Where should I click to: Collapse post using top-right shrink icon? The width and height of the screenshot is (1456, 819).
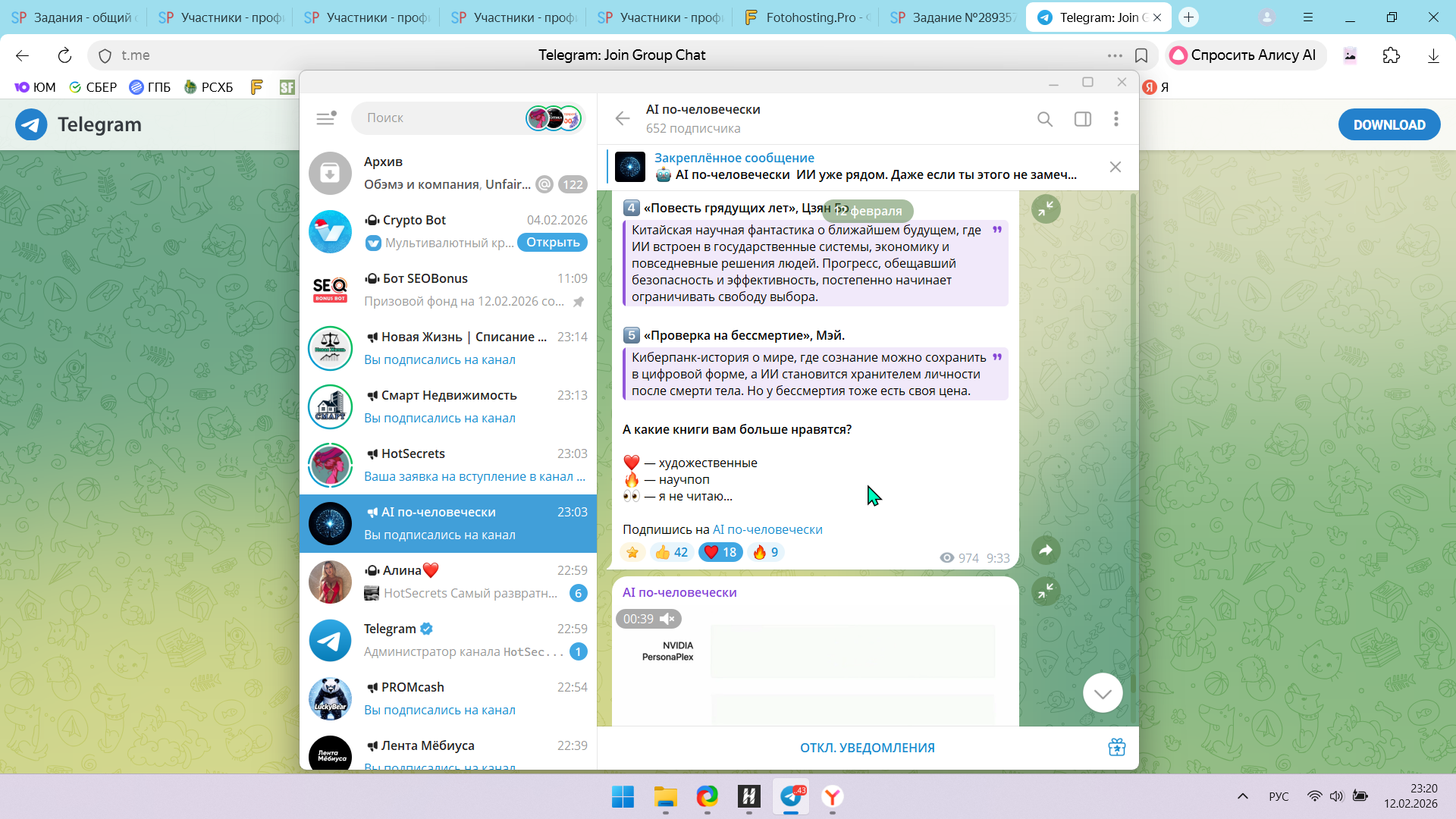pos(1046,209)
